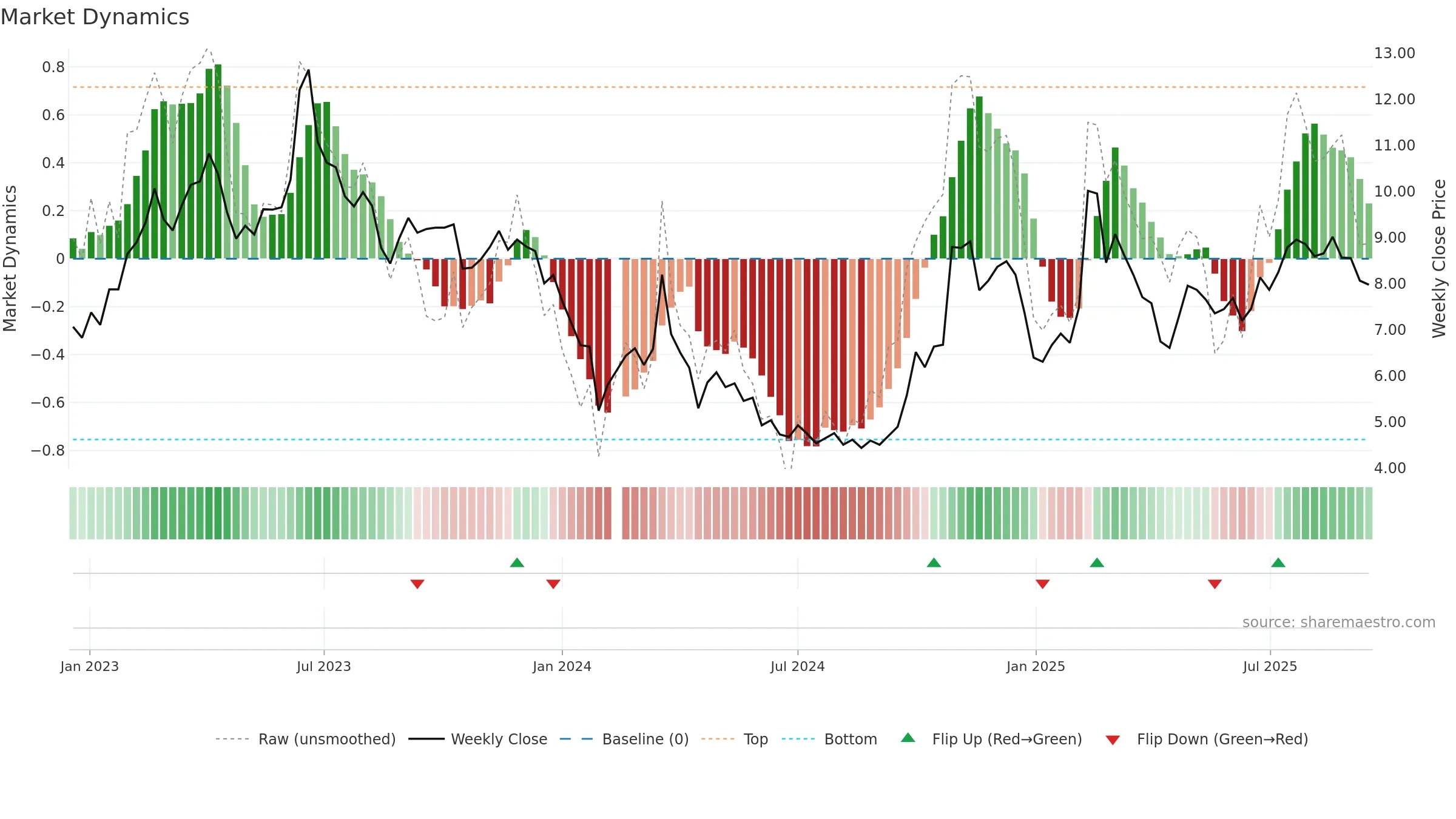The image size is (1456, 819).
Task: Click the Weekly Close legend entry
Action: (478, 739)
